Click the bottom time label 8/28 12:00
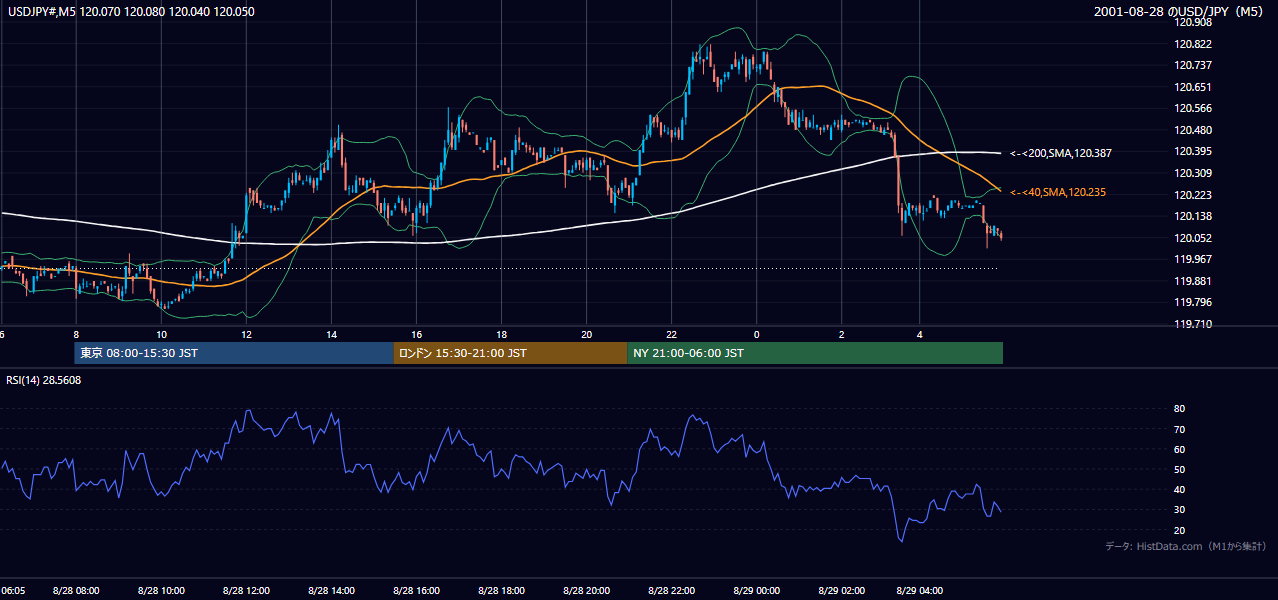Image resolution: width=1278 pixels, height=600 pixels. (245, 591)
